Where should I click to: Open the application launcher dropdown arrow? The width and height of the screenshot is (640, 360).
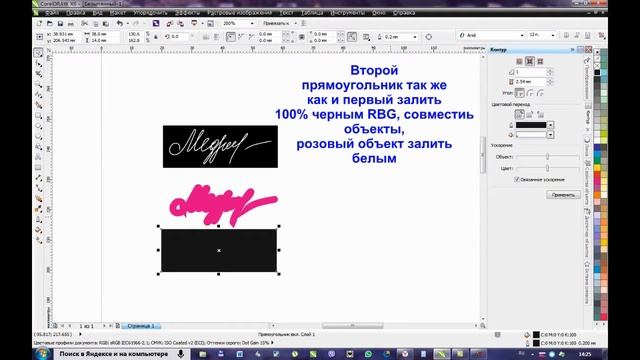pyautogui.click(x=202, y=24)
